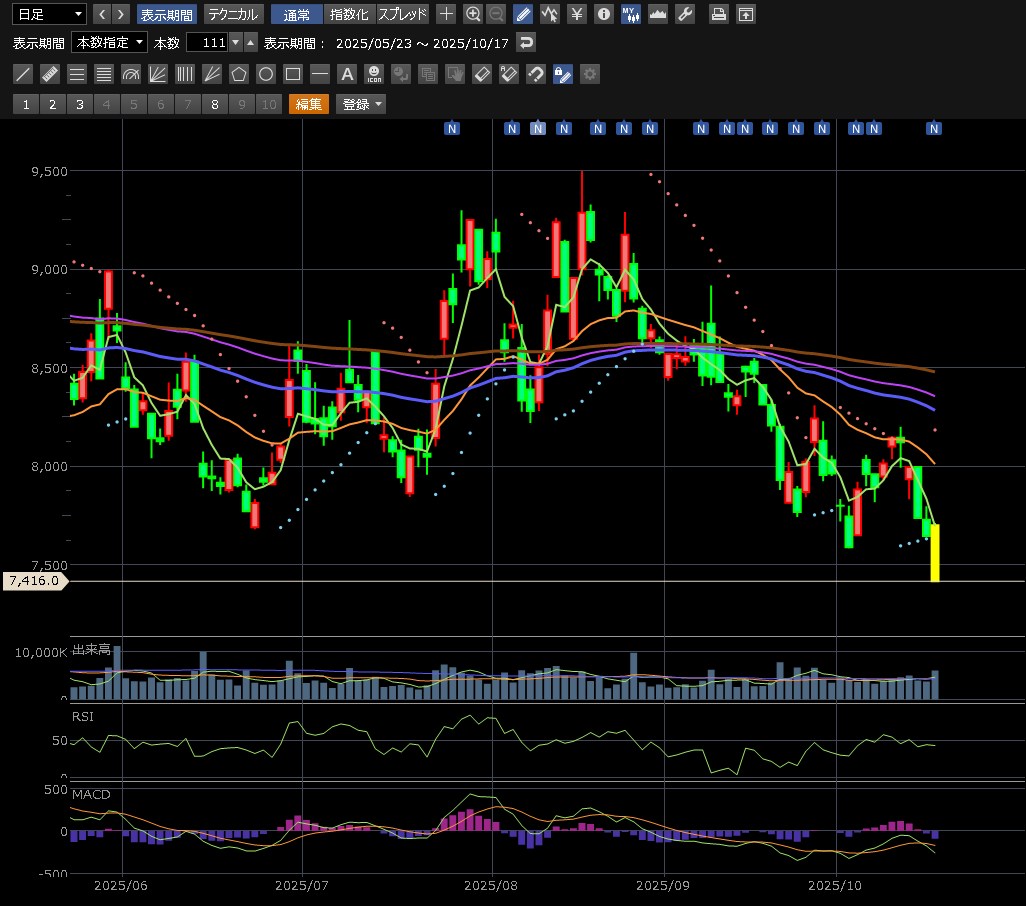Click the yen price info icon
1026x906 pixels.
[x=577, y=14]
